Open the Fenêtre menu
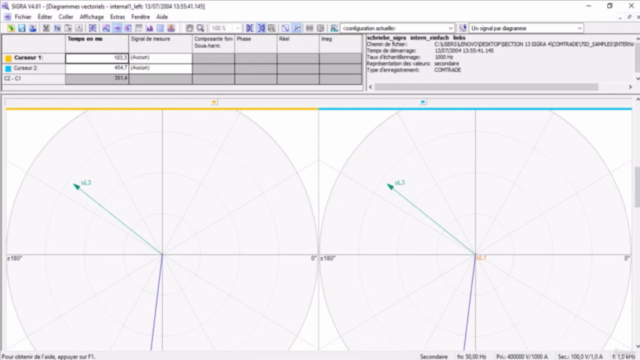The image size is (640, 360). (x=140, y=17)
